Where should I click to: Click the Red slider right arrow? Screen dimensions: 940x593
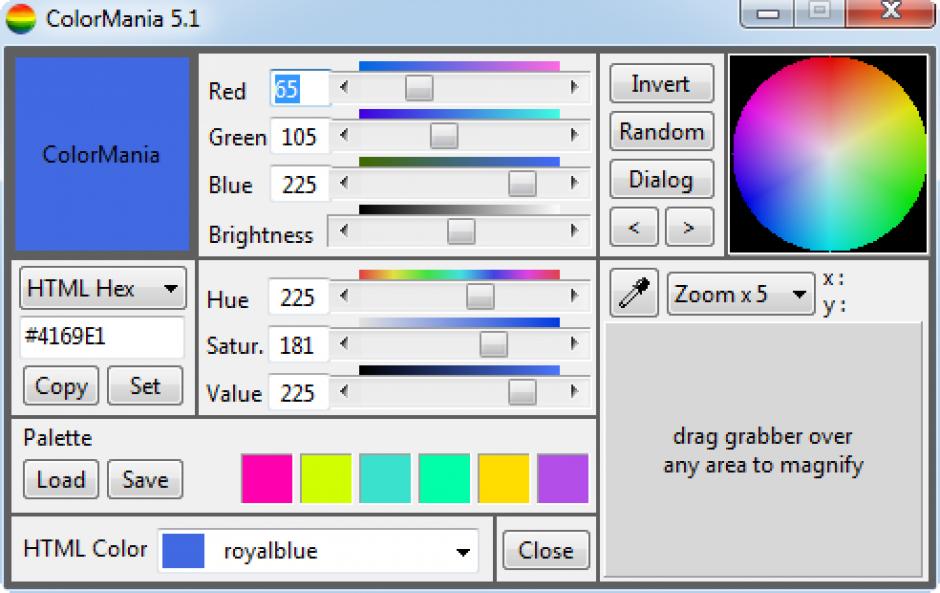tap(574, 88)
